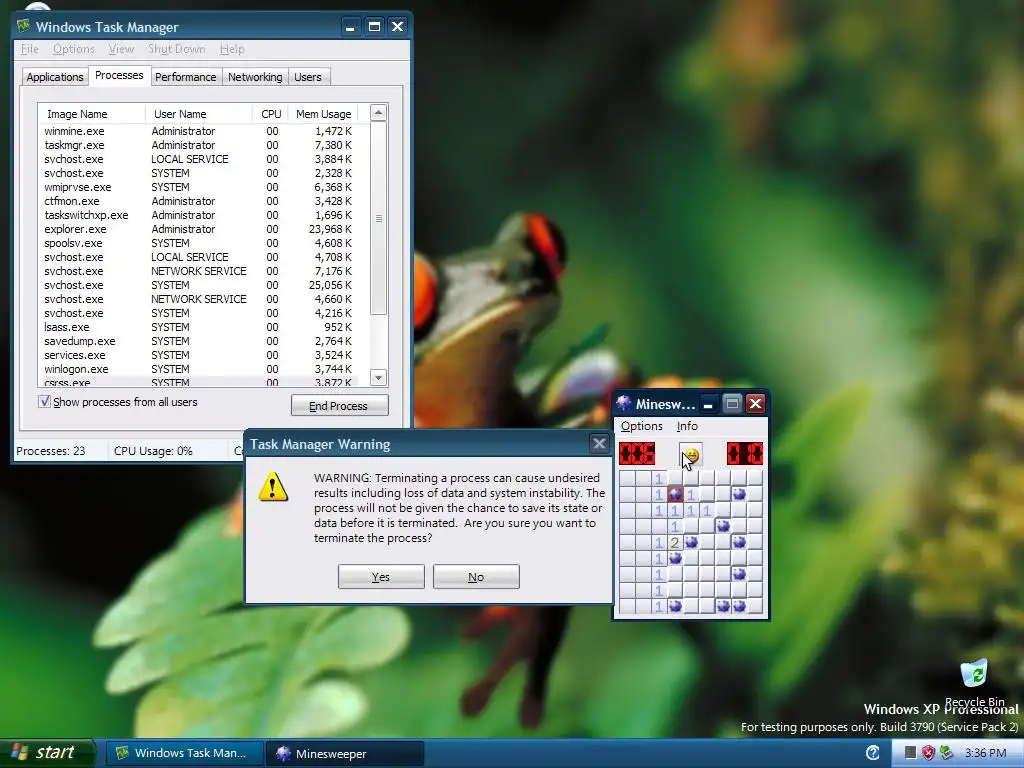Viewport: 1024px width, 768px height.
Task: Select services.exe process row
Action: [x=198, y=355]
